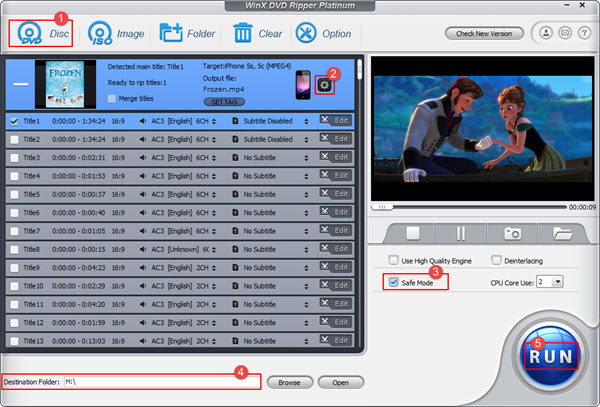Viewport: 600px width, 407px height.
Task: Open Title12 audio track dropdown
Action: [x=214, y=323]
